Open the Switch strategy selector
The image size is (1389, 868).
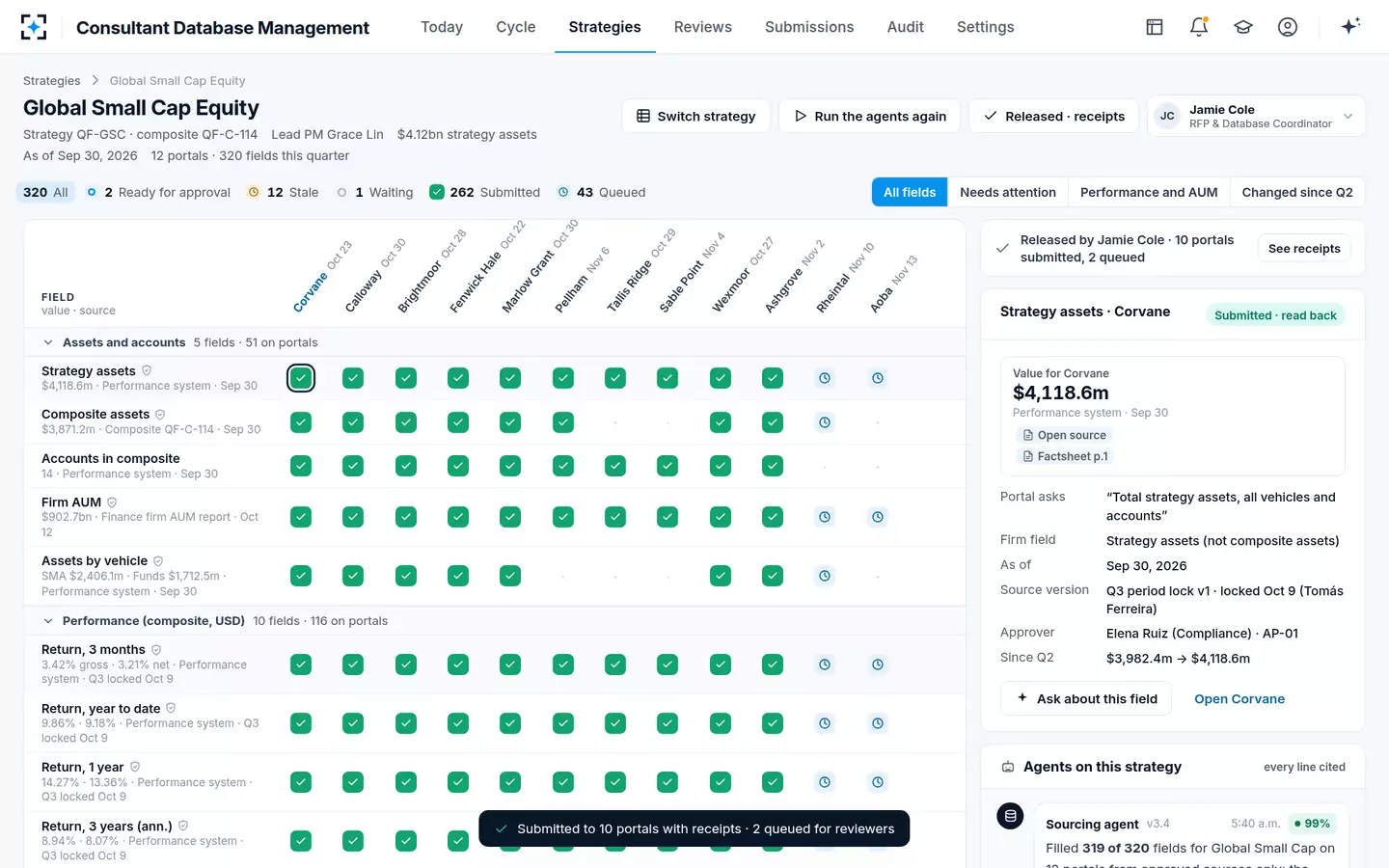(x=695, y=116)
